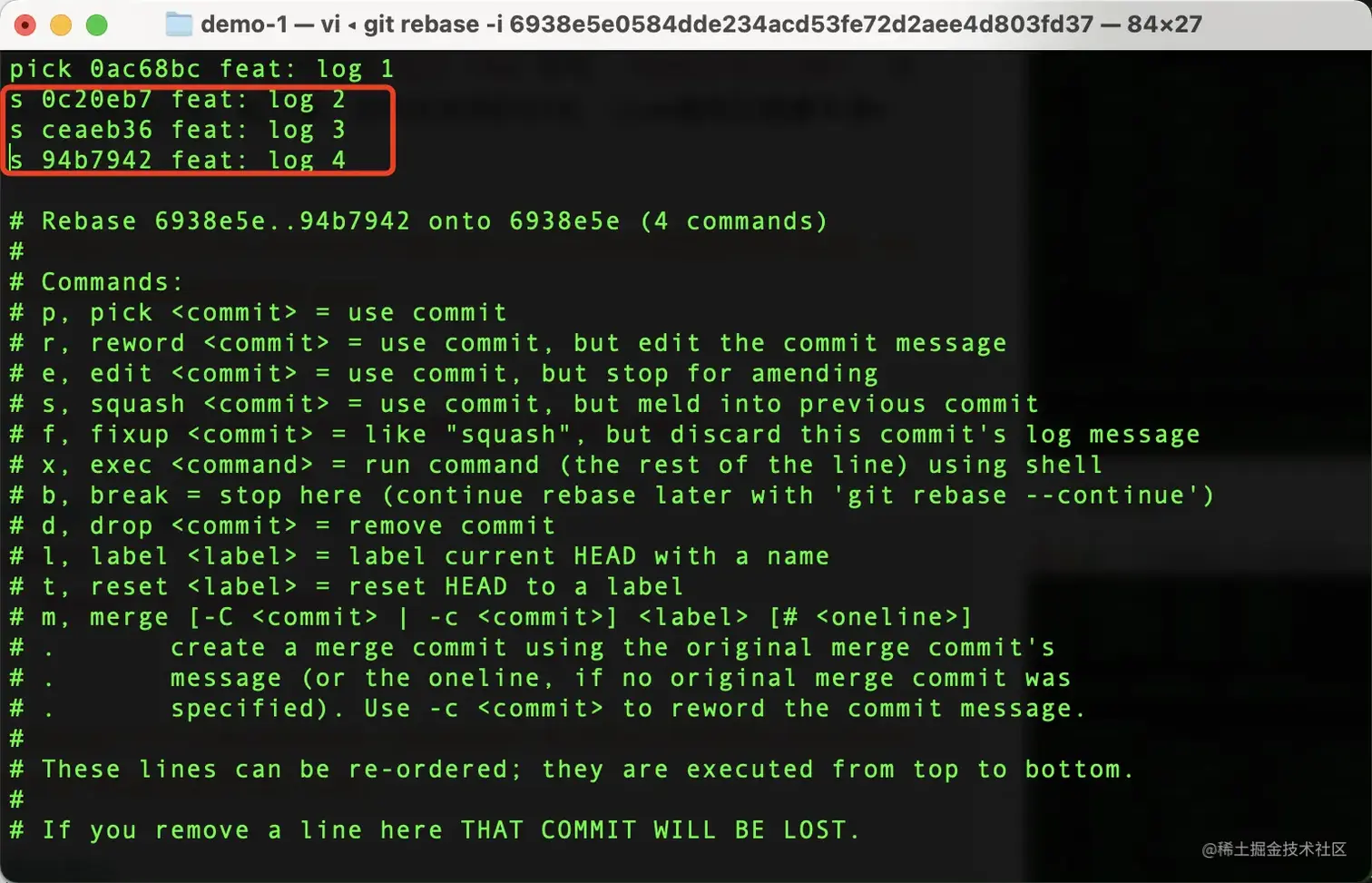Screen dimensions: 1372x883
Task: Click the yellow minimize window button
Action: click(61, 25)
